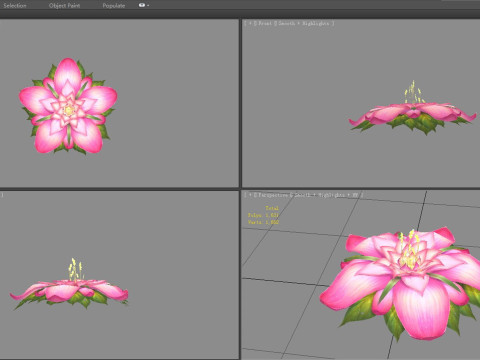Open the Perspective viewport view label menu
The image size is (480, 360).
273,195
